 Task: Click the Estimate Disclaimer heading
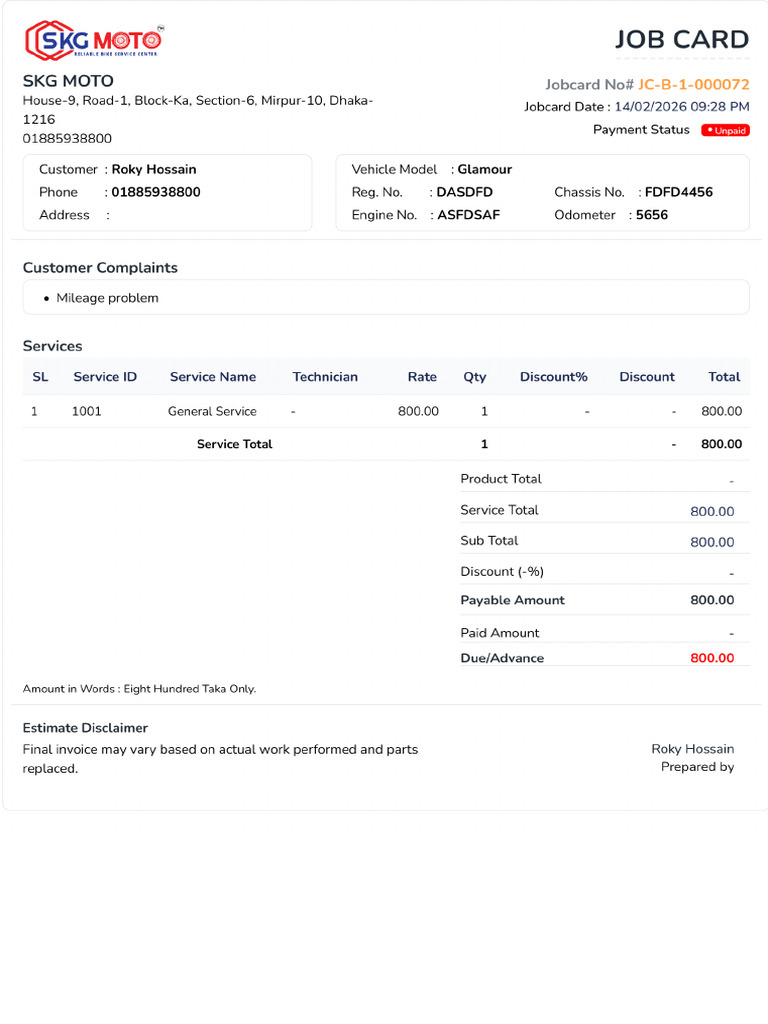coord(85,728)
